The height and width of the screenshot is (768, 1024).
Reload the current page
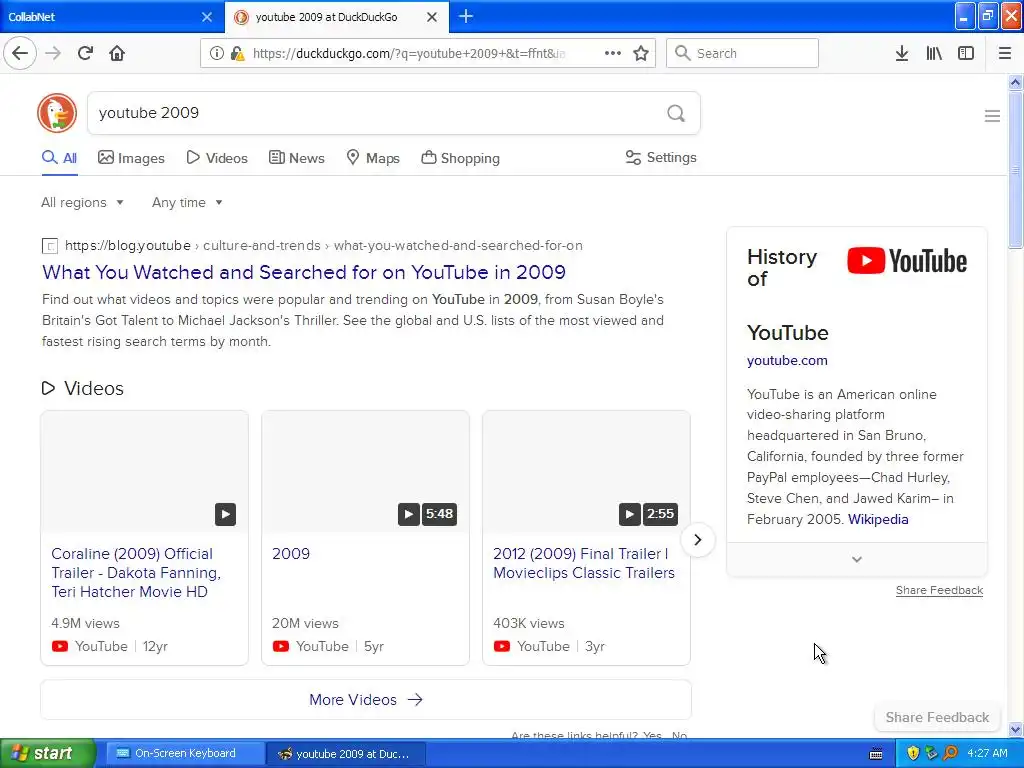coord(85,53)
